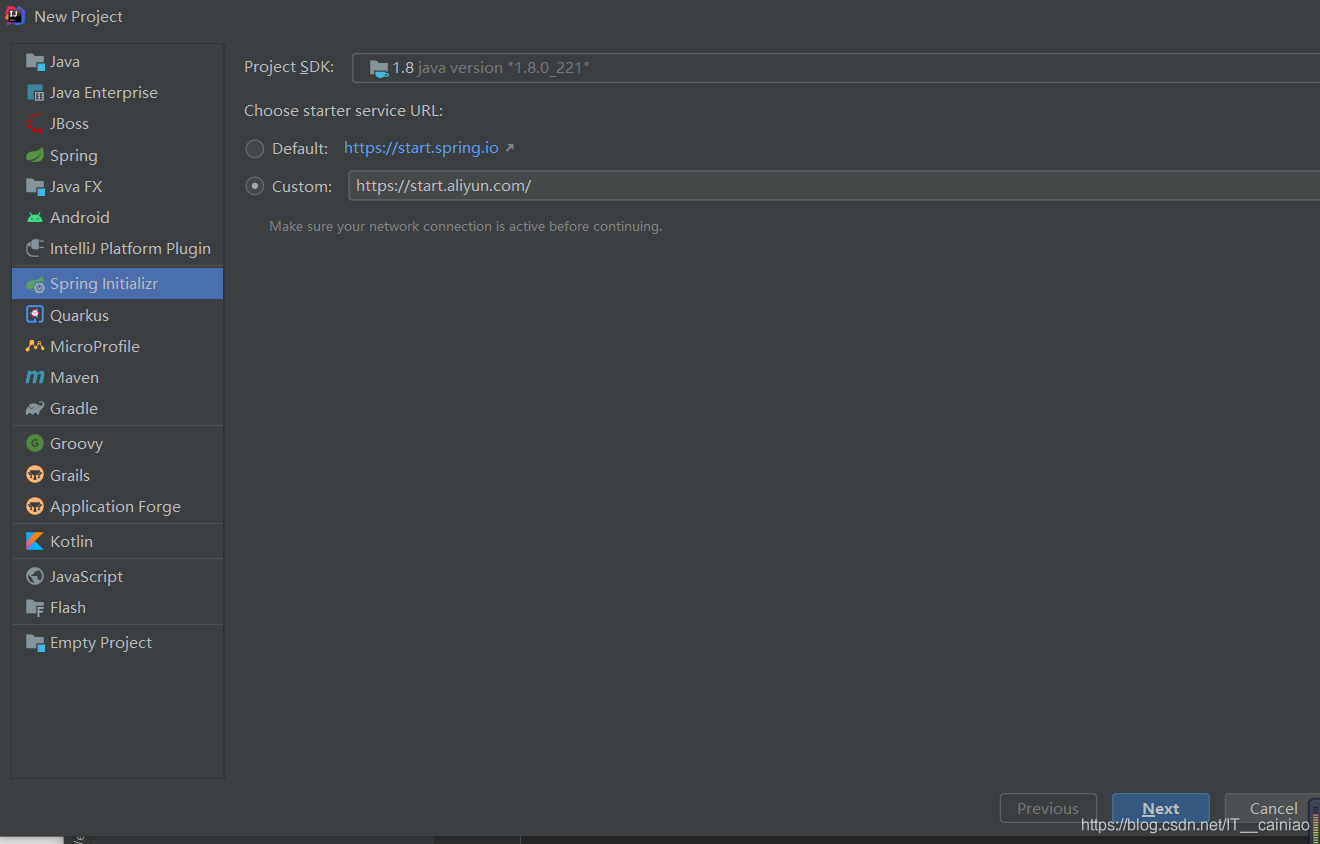Click the Groovy green circle icon
1320x844 pixels.
coord(35,444)
